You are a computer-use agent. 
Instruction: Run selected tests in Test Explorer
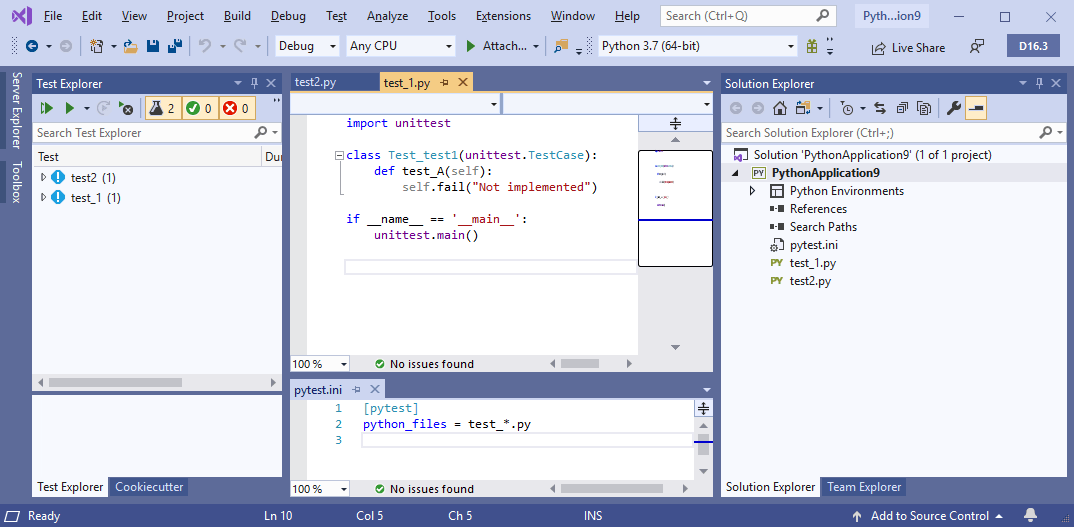[69, 108]
